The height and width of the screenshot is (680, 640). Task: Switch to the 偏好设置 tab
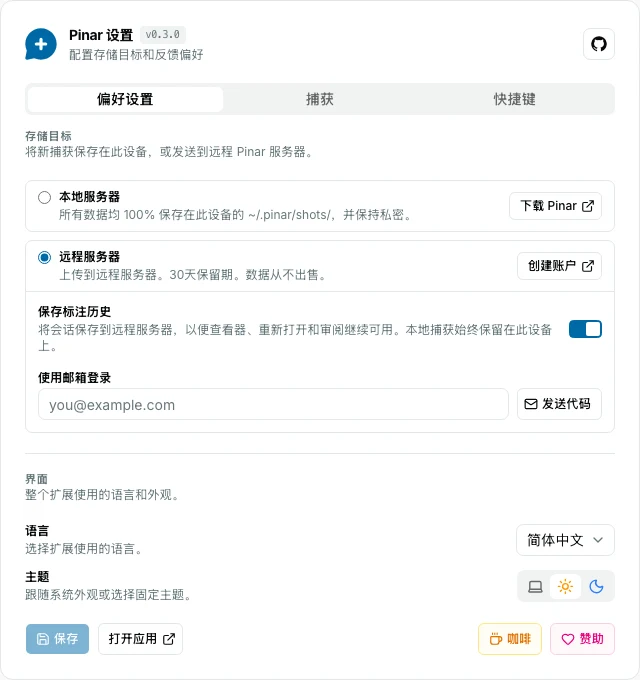pos(125,99)
